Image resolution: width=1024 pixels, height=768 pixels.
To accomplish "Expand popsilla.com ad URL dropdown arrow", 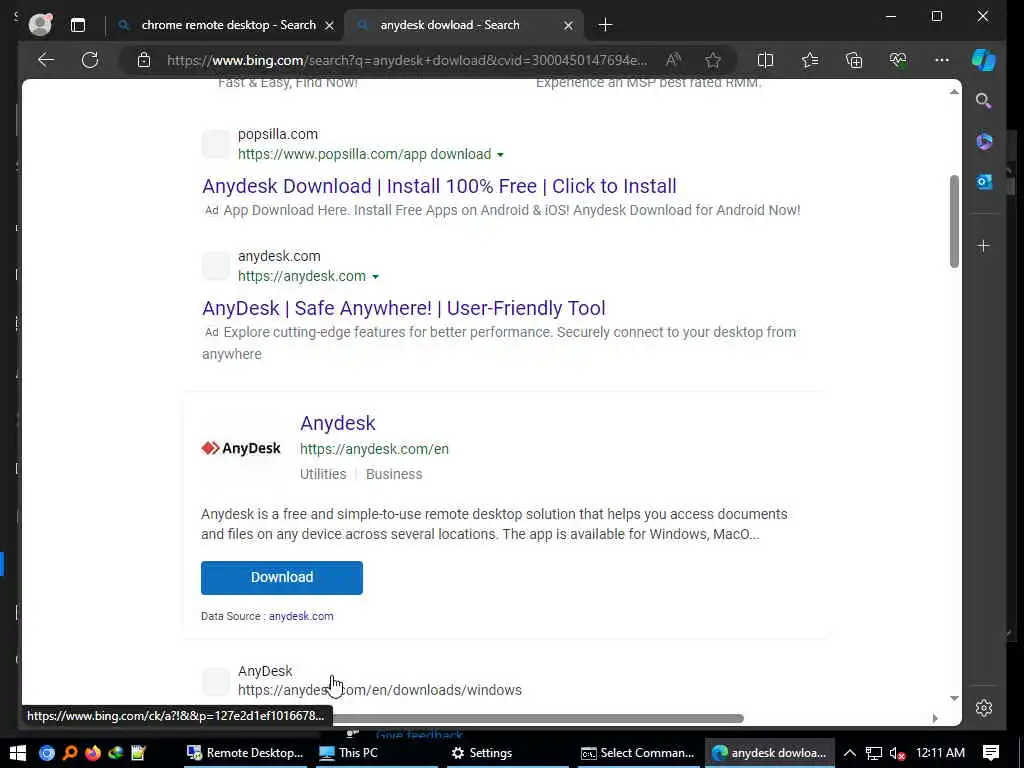I will (500, 155).
